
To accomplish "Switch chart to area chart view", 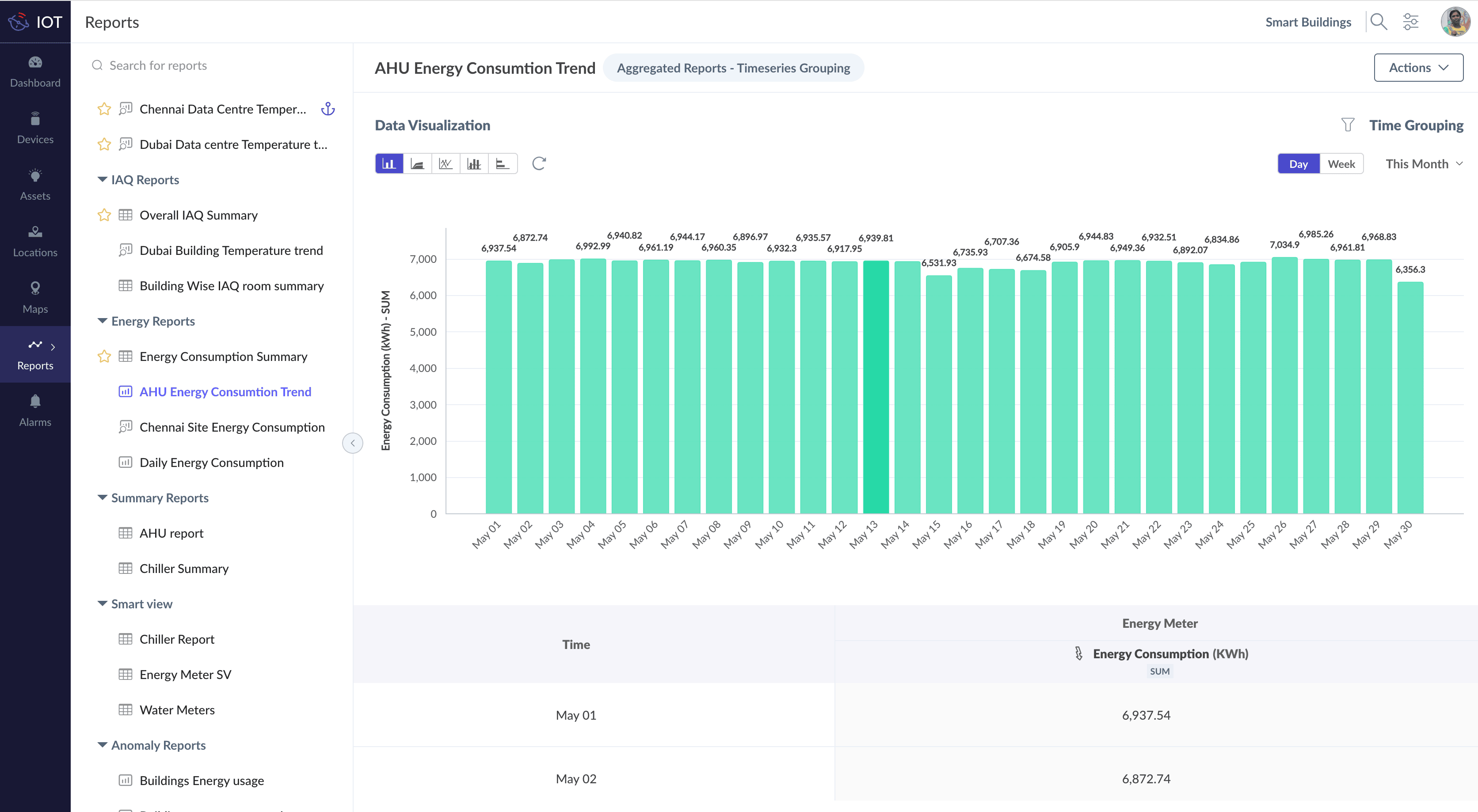I will point(417,164).
